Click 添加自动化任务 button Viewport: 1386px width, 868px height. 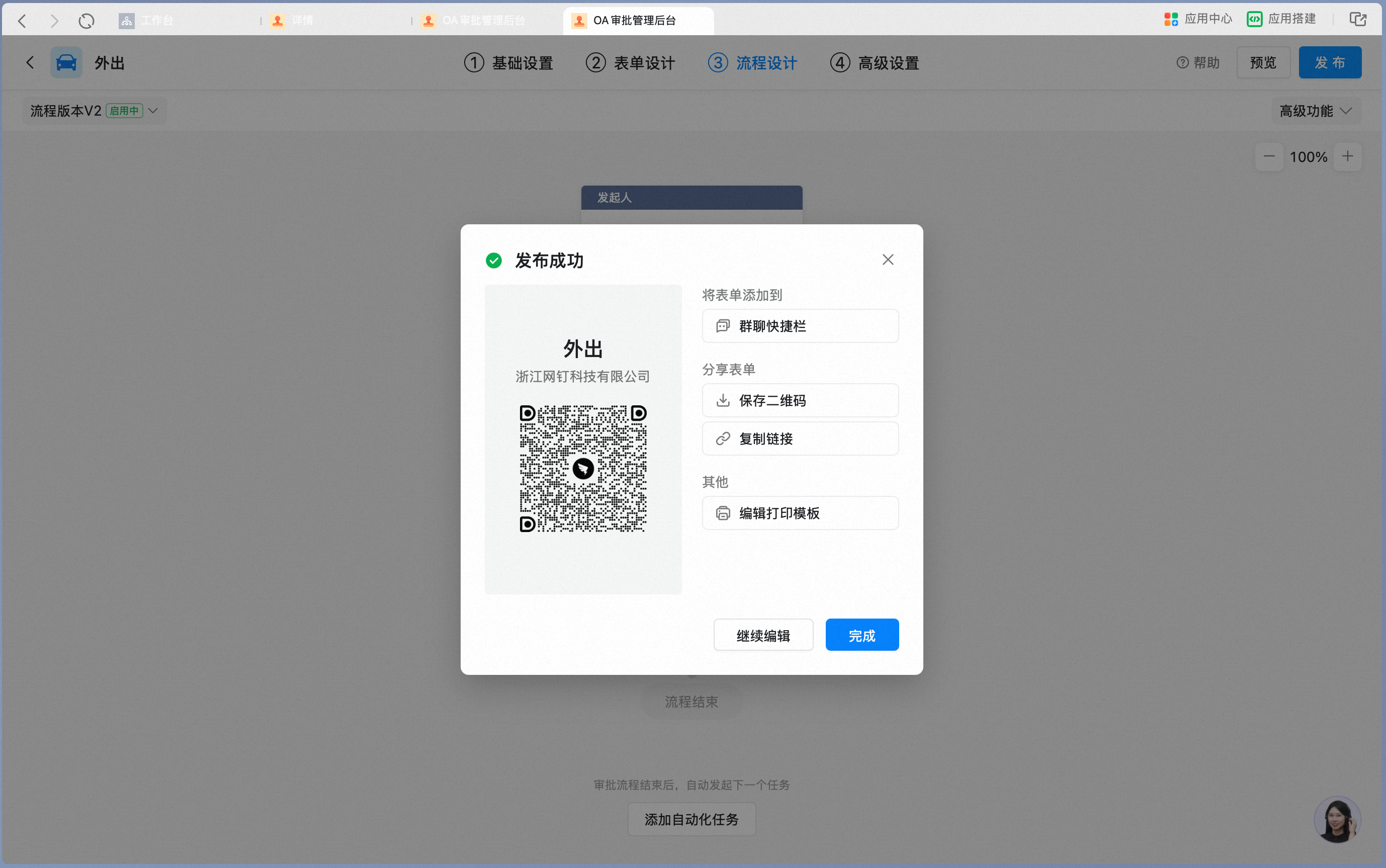click(x=691, y=819)
